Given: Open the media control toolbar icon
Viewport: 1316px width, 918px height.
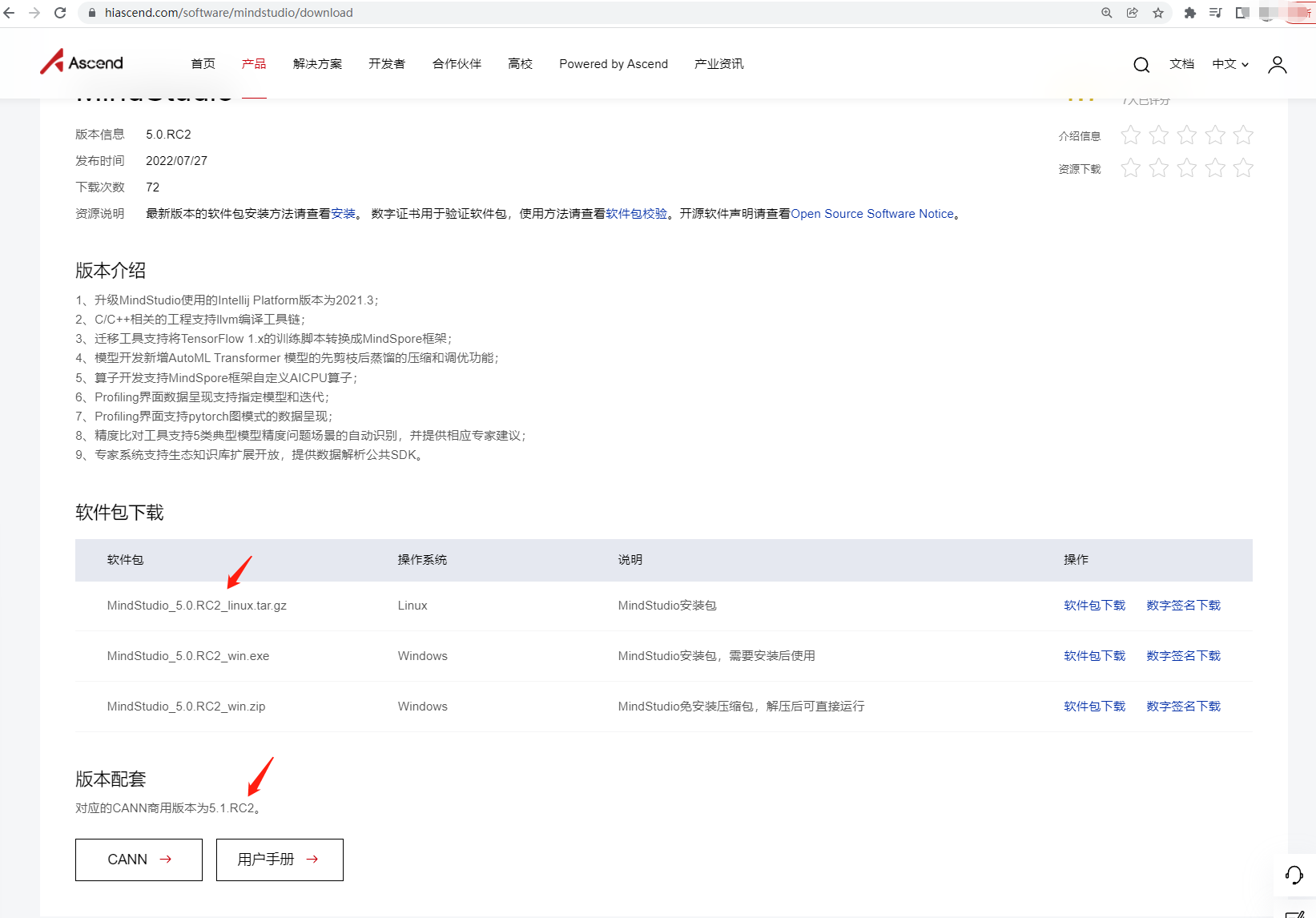Looking at the screenshot, I should [x=1216, y=13].
